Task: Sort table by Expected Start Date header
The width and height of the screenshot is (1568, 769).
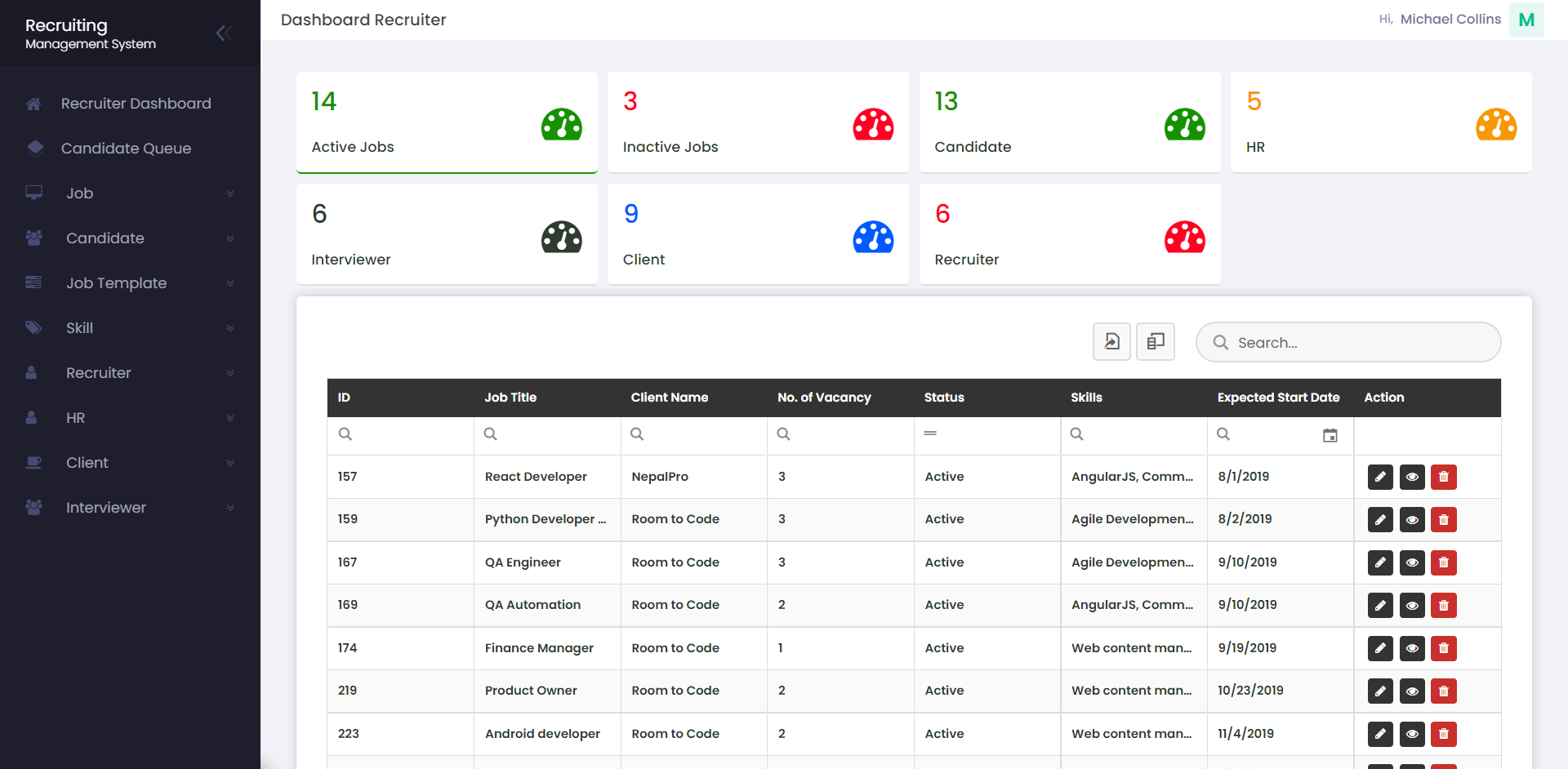Action: tap(1278, 398)
